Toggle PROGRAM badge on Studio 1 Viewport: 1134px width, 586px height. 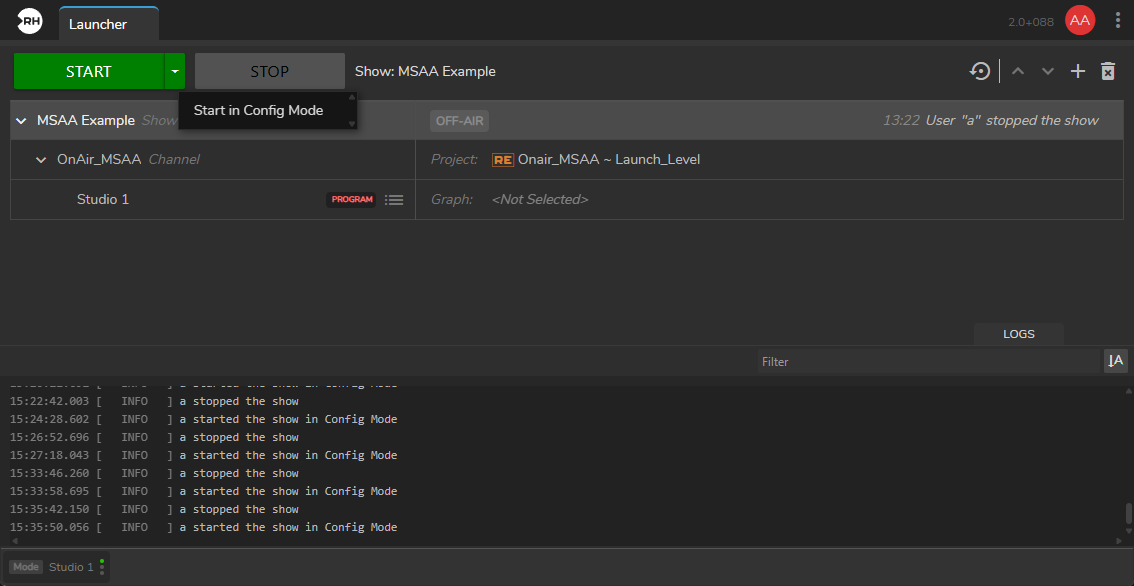(351, 200)
